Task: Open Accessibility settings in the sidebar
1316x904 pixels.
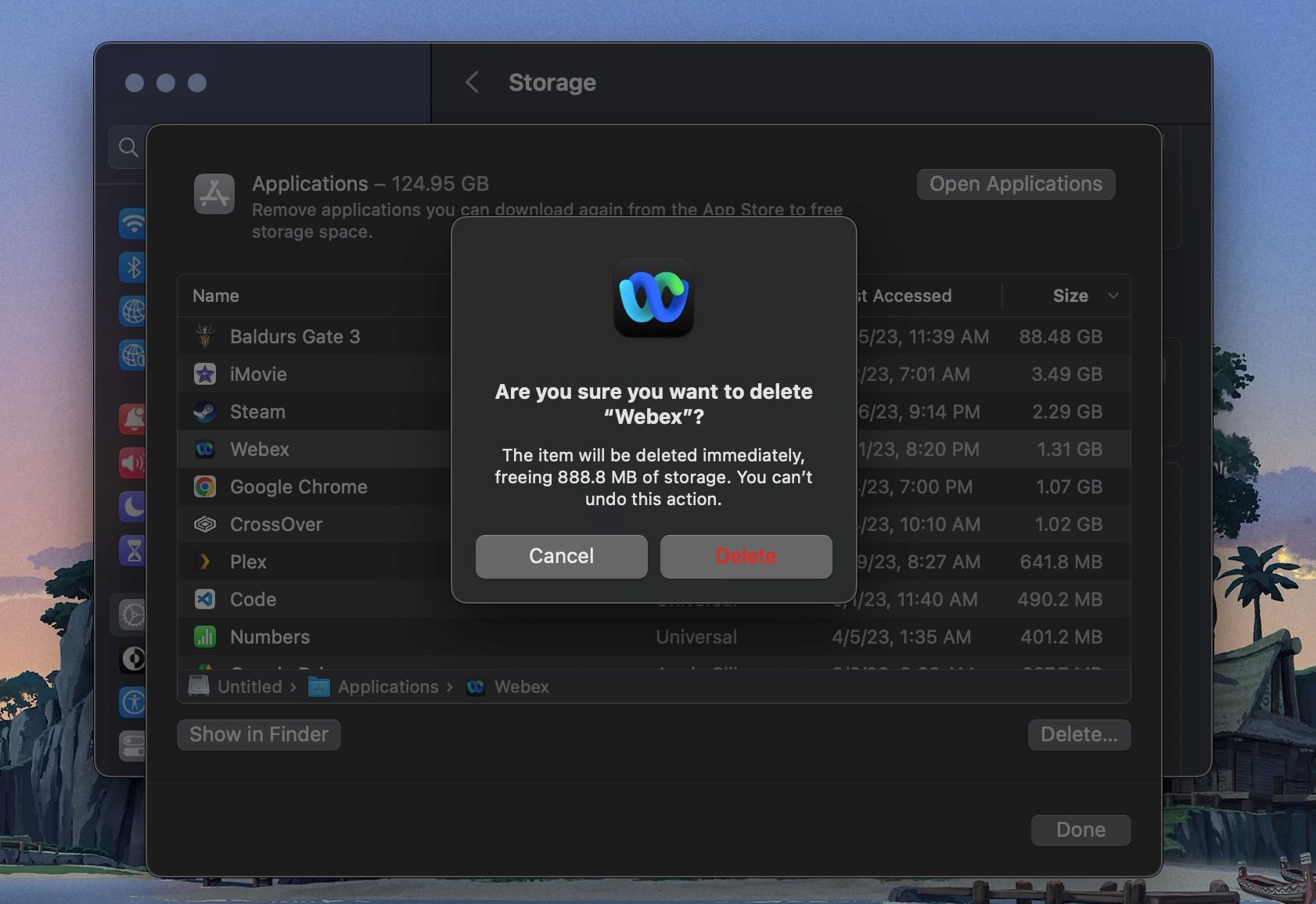Action: point(133,703)
